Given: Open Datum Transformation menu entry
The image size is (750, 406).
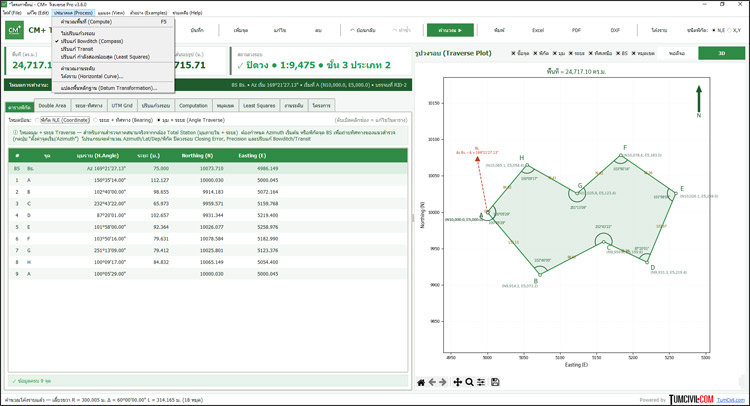Looking at the screenshot, I should (x=109, y=88).
